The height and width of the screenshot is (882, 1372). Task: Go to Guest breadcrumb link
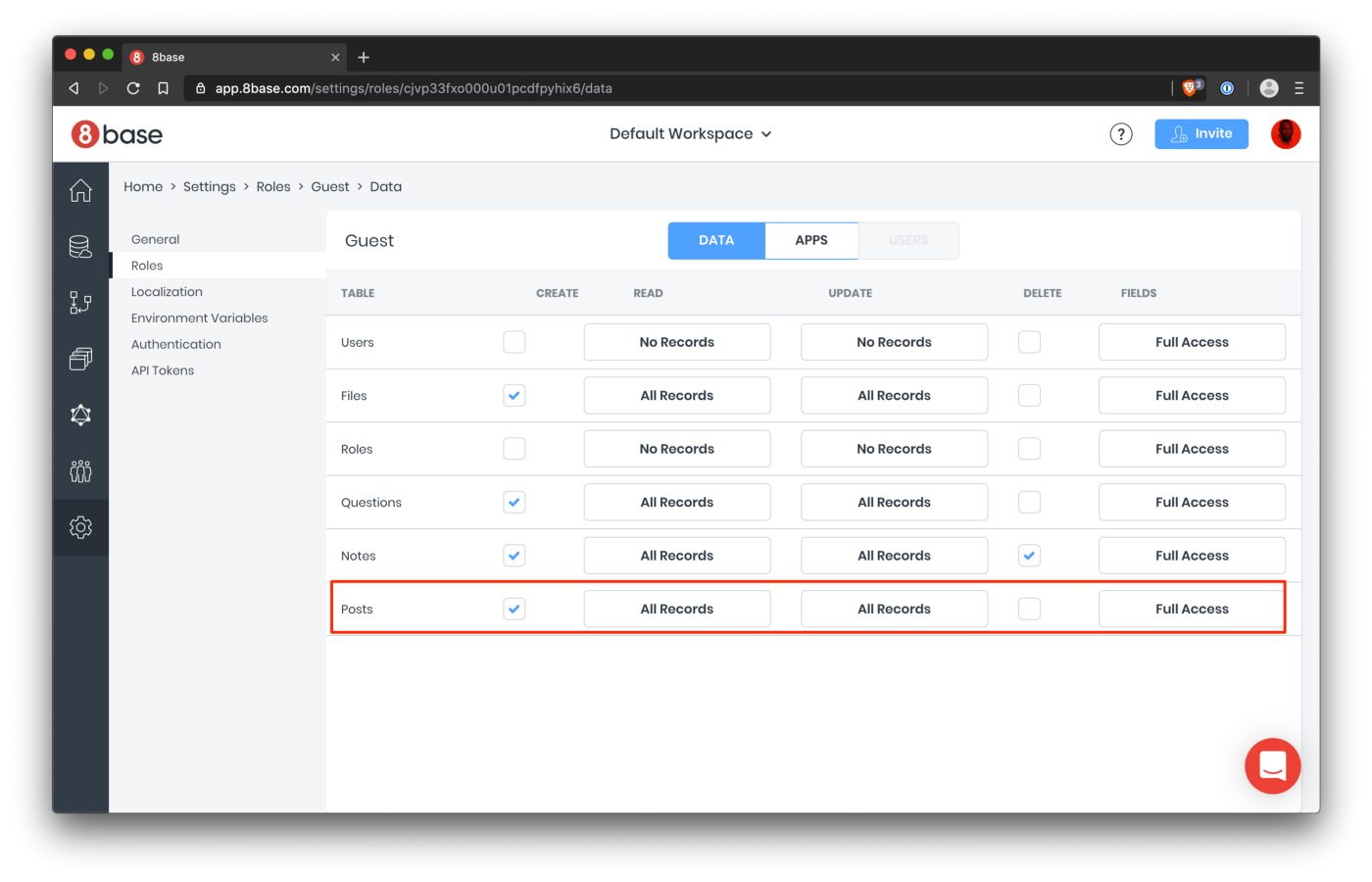point(330,186)
